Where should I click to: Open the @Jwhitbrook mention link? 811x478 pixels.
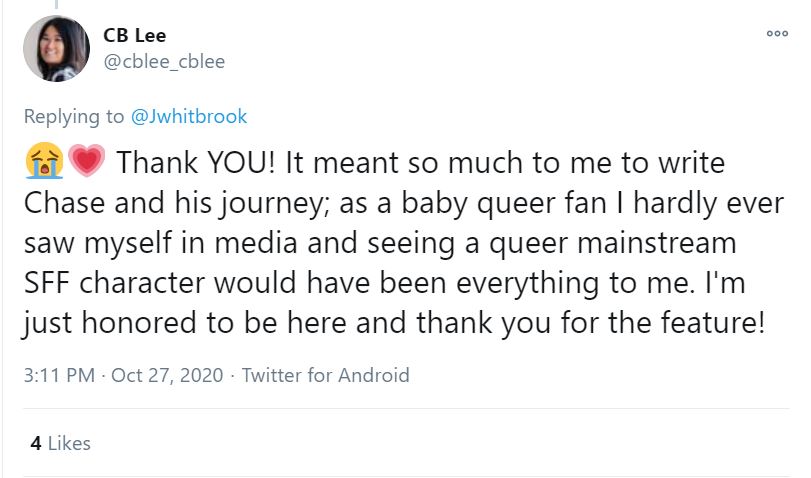[x=189, y=117]
